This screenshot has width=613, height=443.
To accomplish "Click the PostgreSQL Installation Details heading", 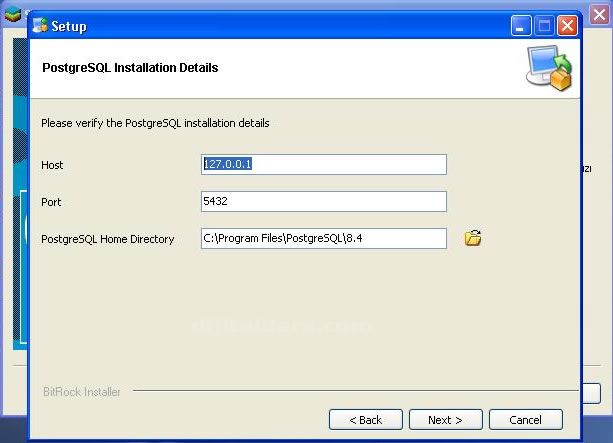I will (x=130, y=68).
